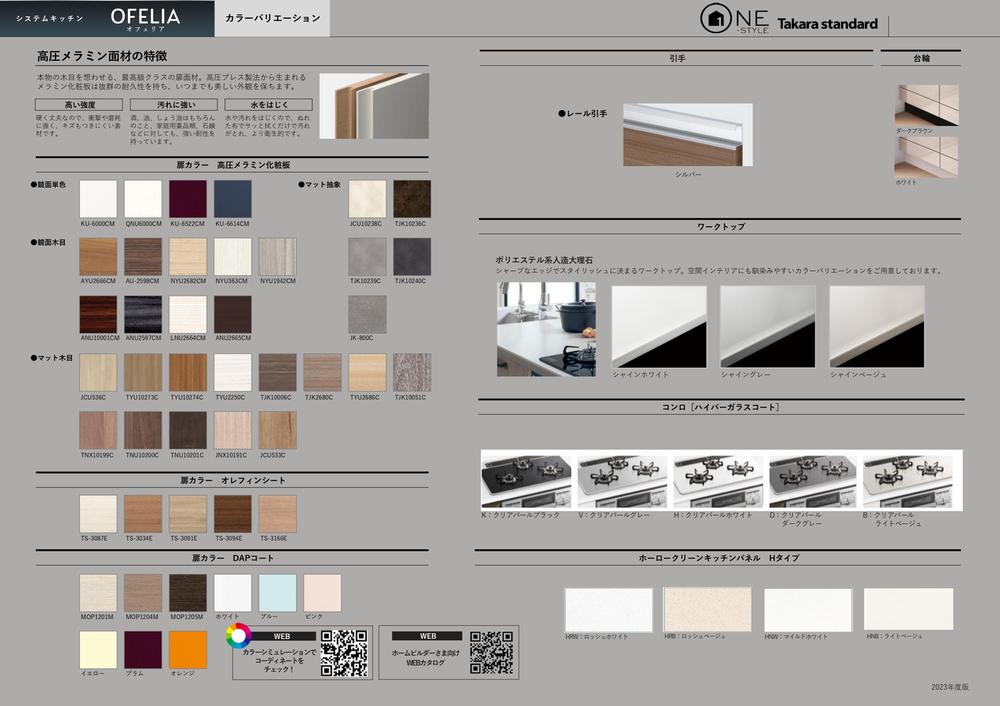The width and height of the screenshot is (1000, 706).
Task: Choose the JCU10238C matte abstract swatch
Action: pos(367,199)
